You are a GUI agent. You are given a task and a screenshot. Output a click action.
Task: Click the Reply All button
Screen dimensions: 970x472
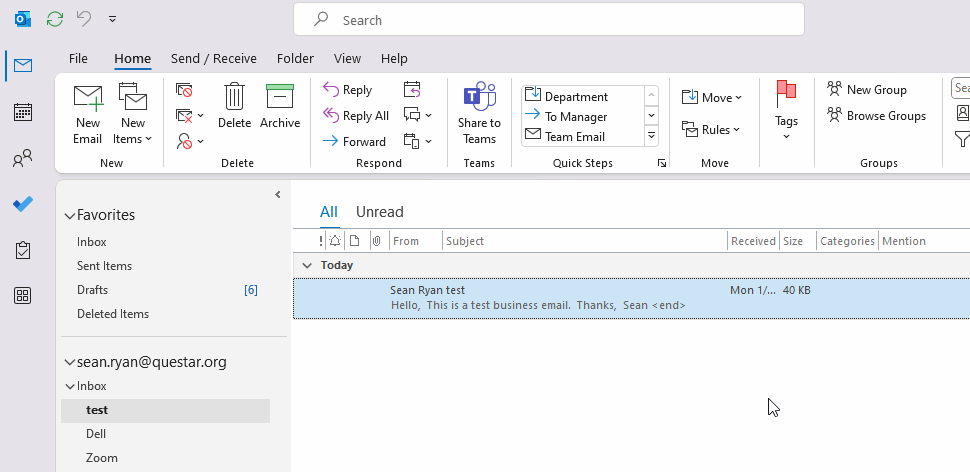click(356, 116)
